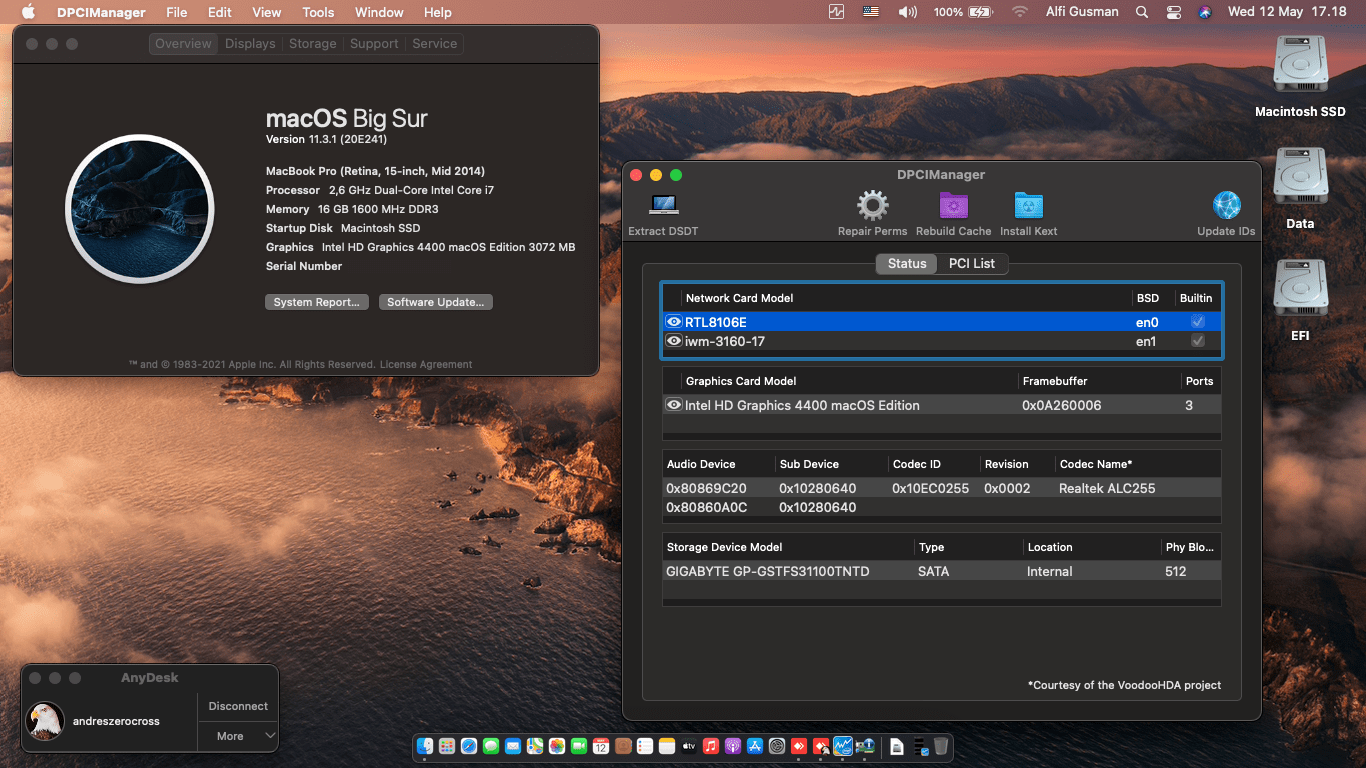Click the date and time in menu bar
1366x768 pixels.
coord(1289,12)
